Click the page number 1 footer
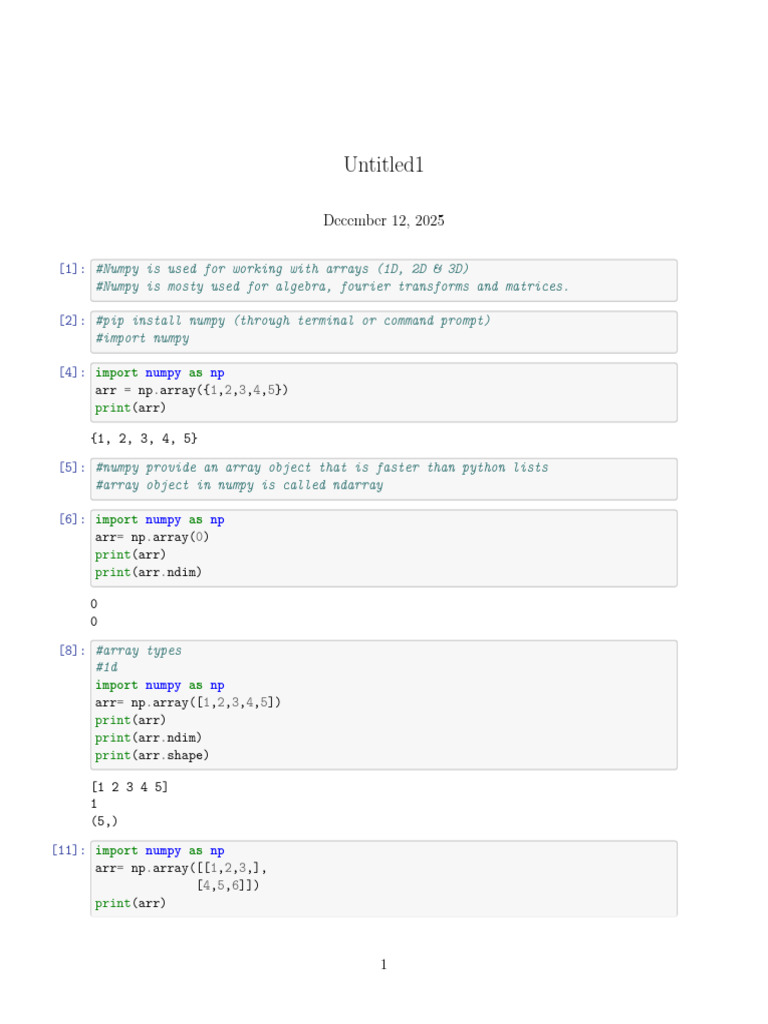 click(383, 965)
